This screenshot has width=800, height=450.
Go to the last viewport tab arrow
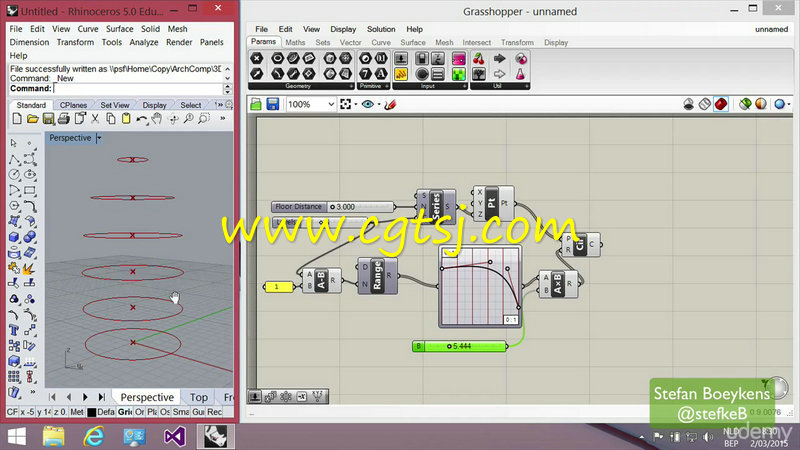click(x=102, y=396)
